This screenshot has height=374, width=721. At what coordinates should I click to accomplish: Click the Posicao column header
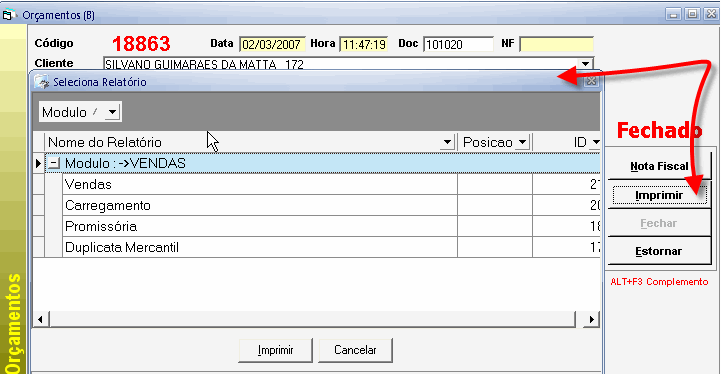pos(494,142)
